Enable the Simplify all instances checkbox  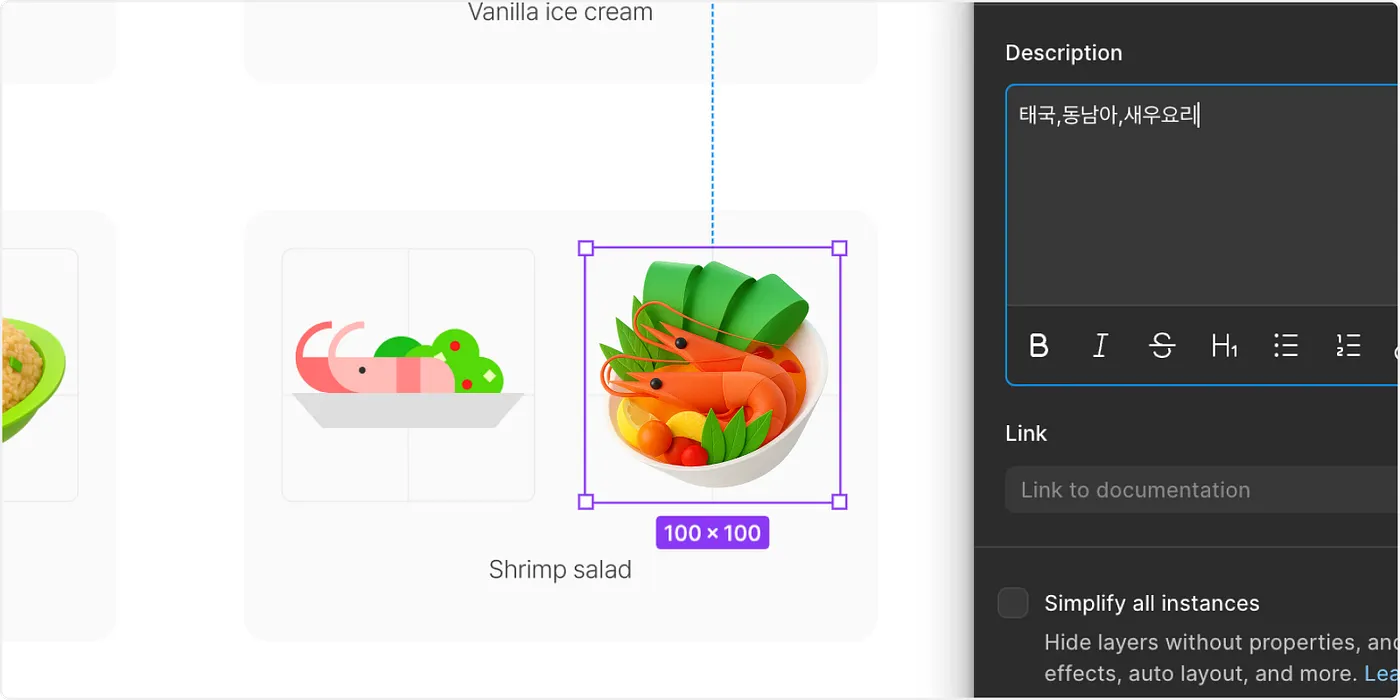(1013, 603)
